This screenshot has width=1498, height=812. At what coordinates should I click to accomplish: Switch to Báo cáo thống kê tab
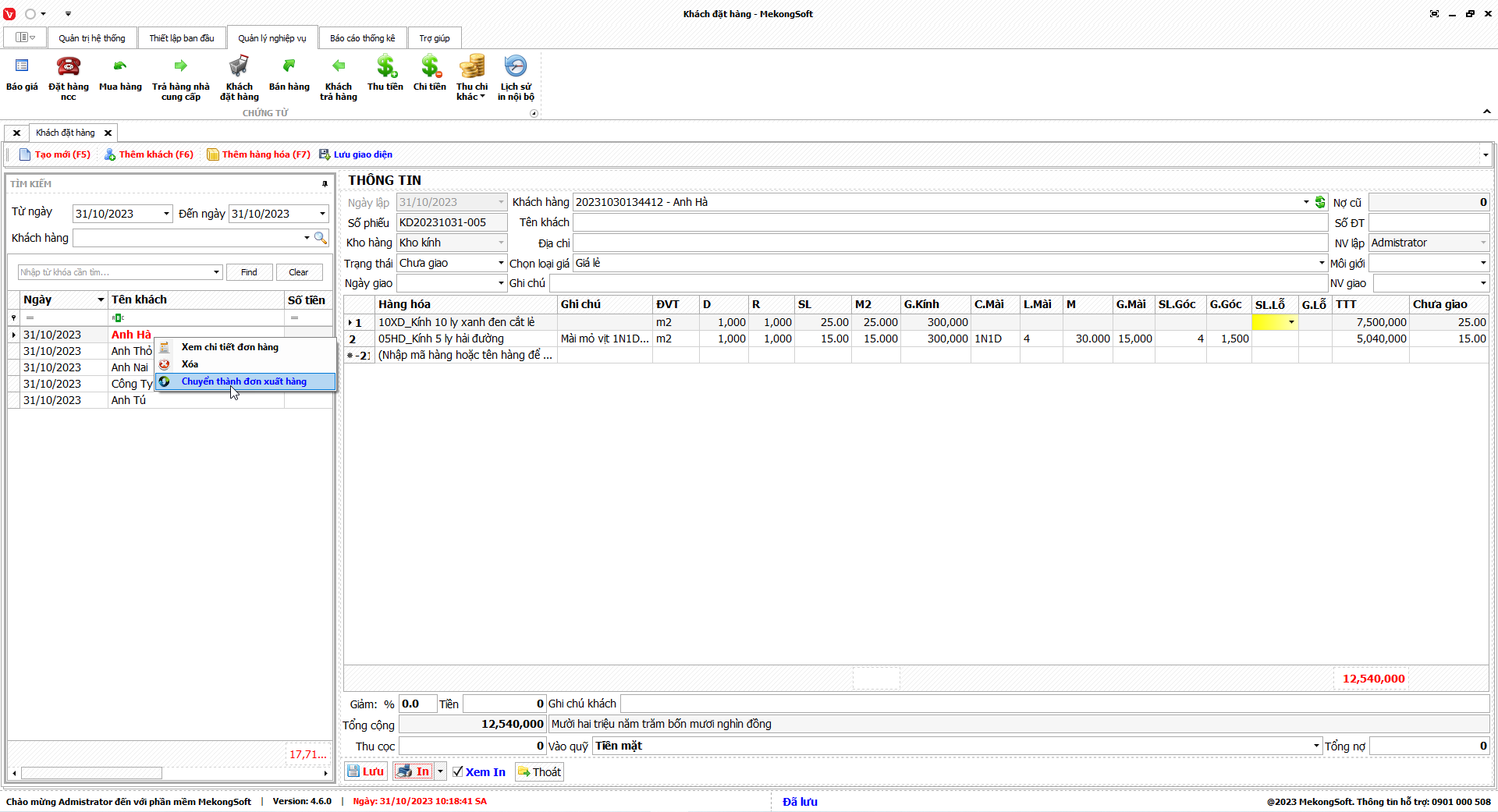(x=362, y=38)
